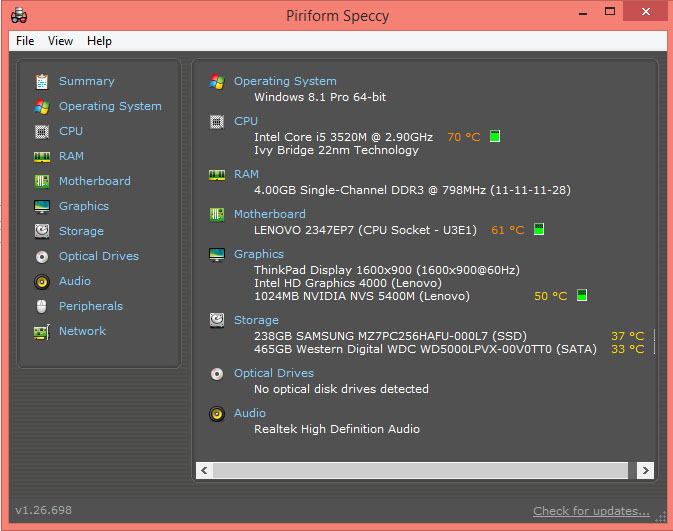Image resolution: width=673 pixels, height=531 pixels.
Task: Click the Peripherals mouse icon in sidebar
Action: [x=42, y=306]
